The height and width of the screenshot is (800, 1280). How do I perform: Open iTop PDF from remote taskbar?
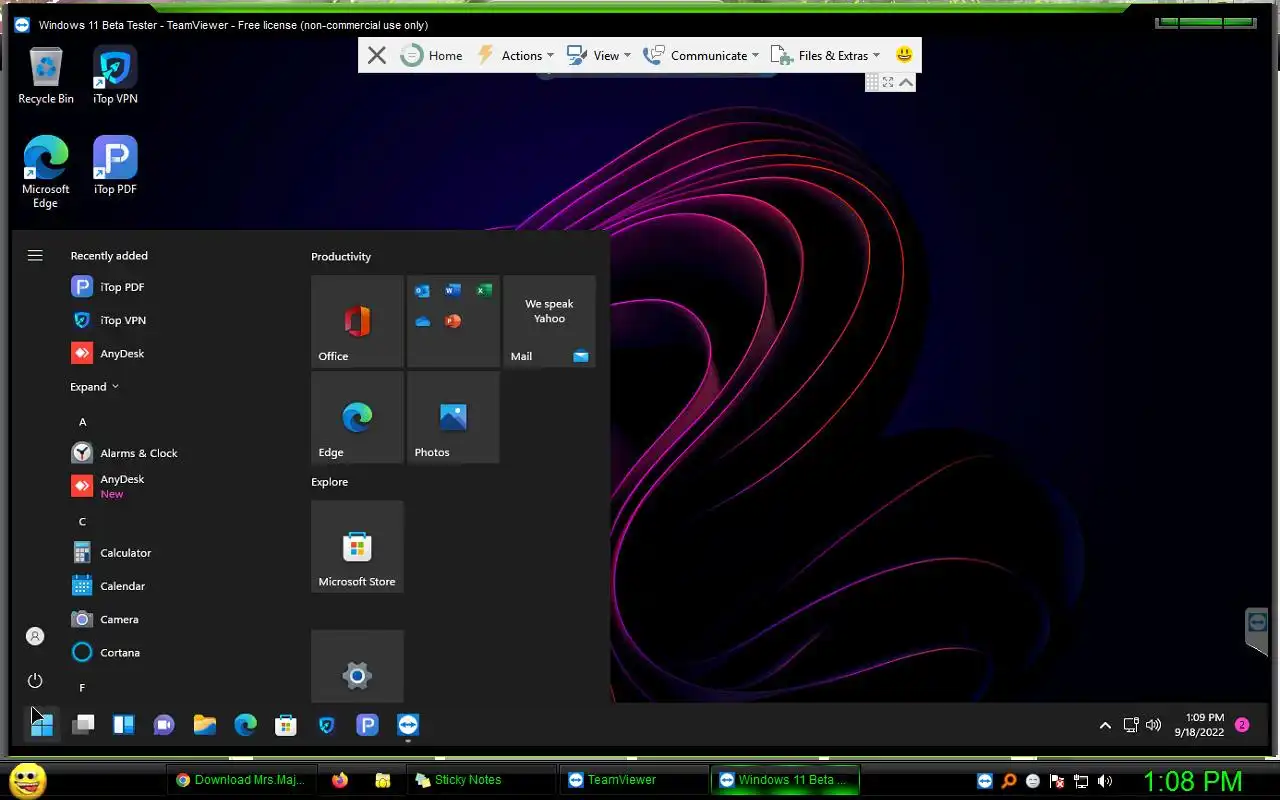367,725
